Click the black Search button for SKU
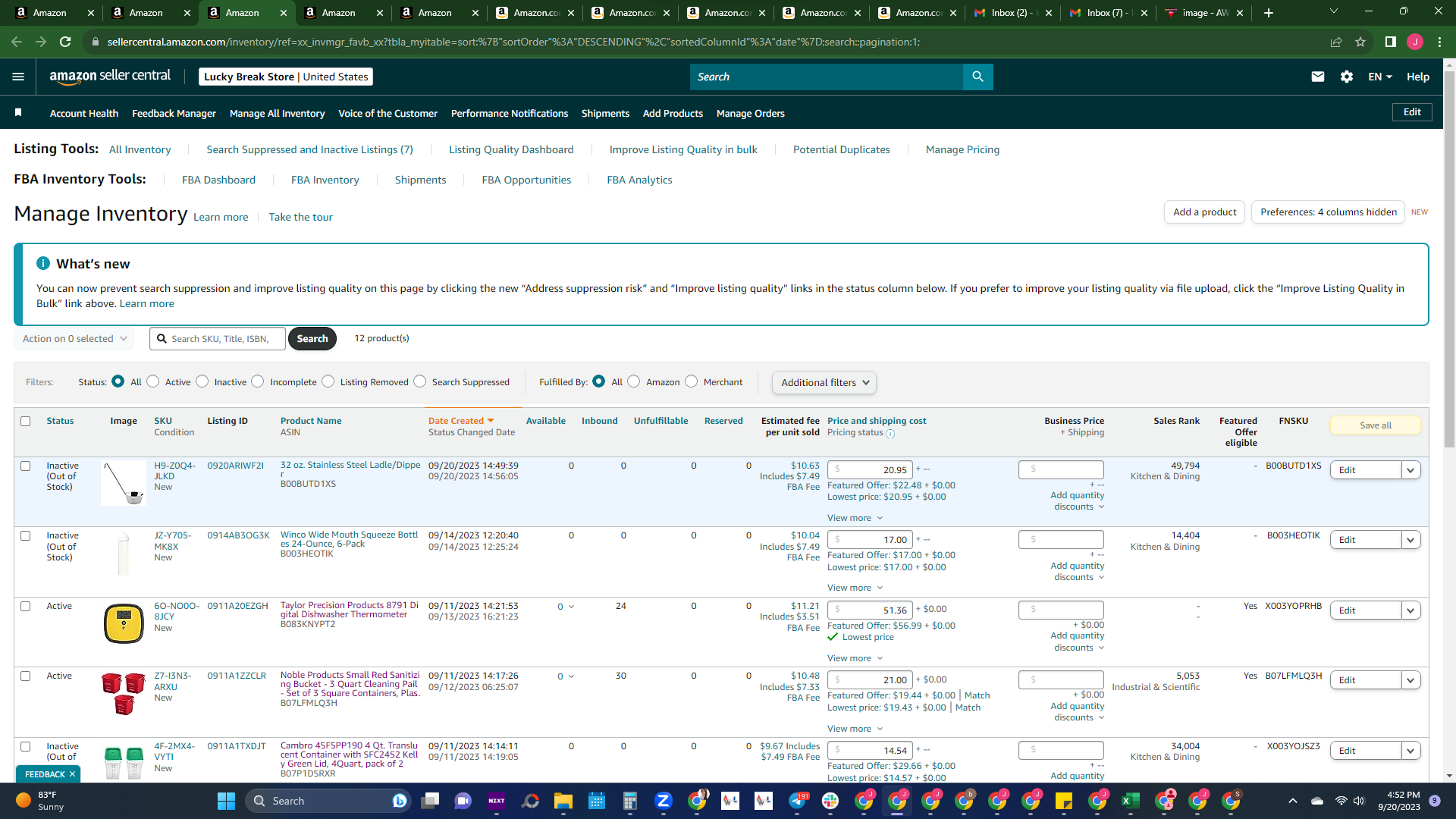1456x819 pixels. pos(312,339)
